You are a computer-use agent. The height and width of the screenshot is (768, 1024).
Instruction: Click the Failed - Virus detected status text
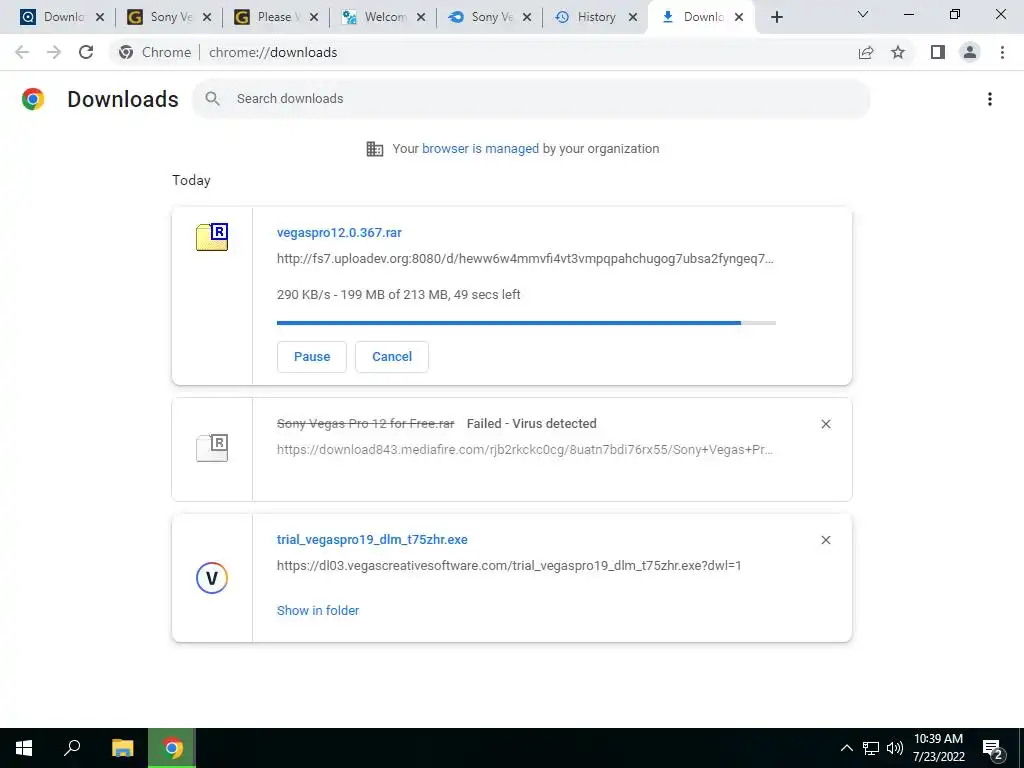tap(532, 424)
